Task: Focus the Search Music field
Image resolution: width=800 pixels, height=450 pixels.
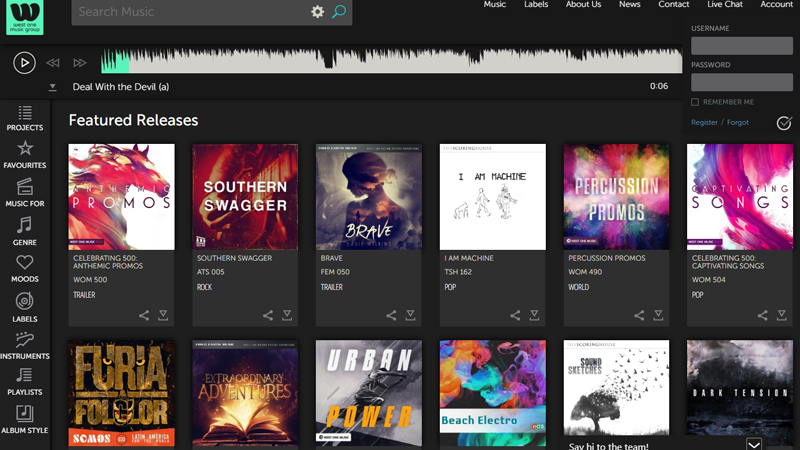Action: (x=189, y=12)
